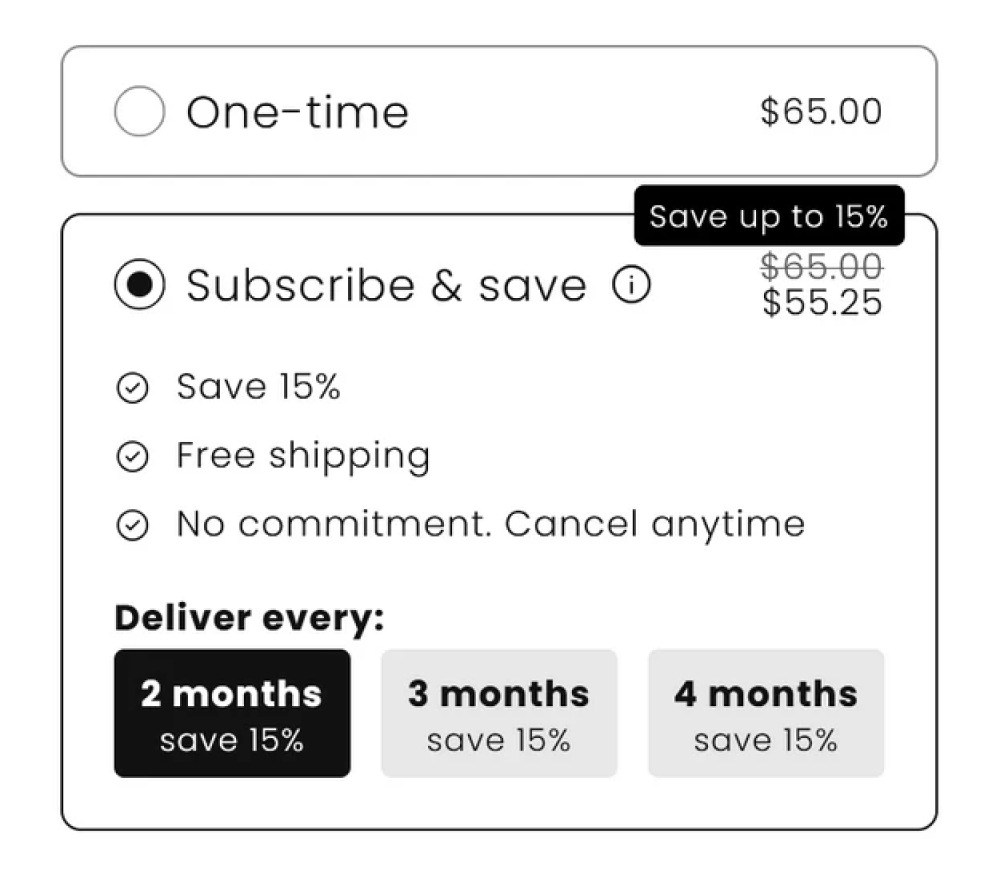The height and width of the screenshot is (876, 996).
Task: Click the discounted $55.25 price
Action: click(x=822, y=302)
